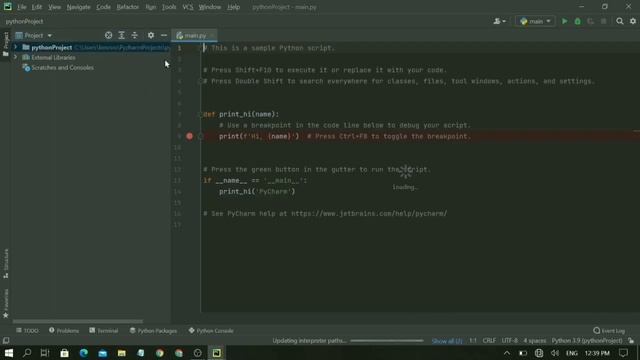Hide the Project tool window
This screenshot has width=640, height=360.
tap(164, 36)
